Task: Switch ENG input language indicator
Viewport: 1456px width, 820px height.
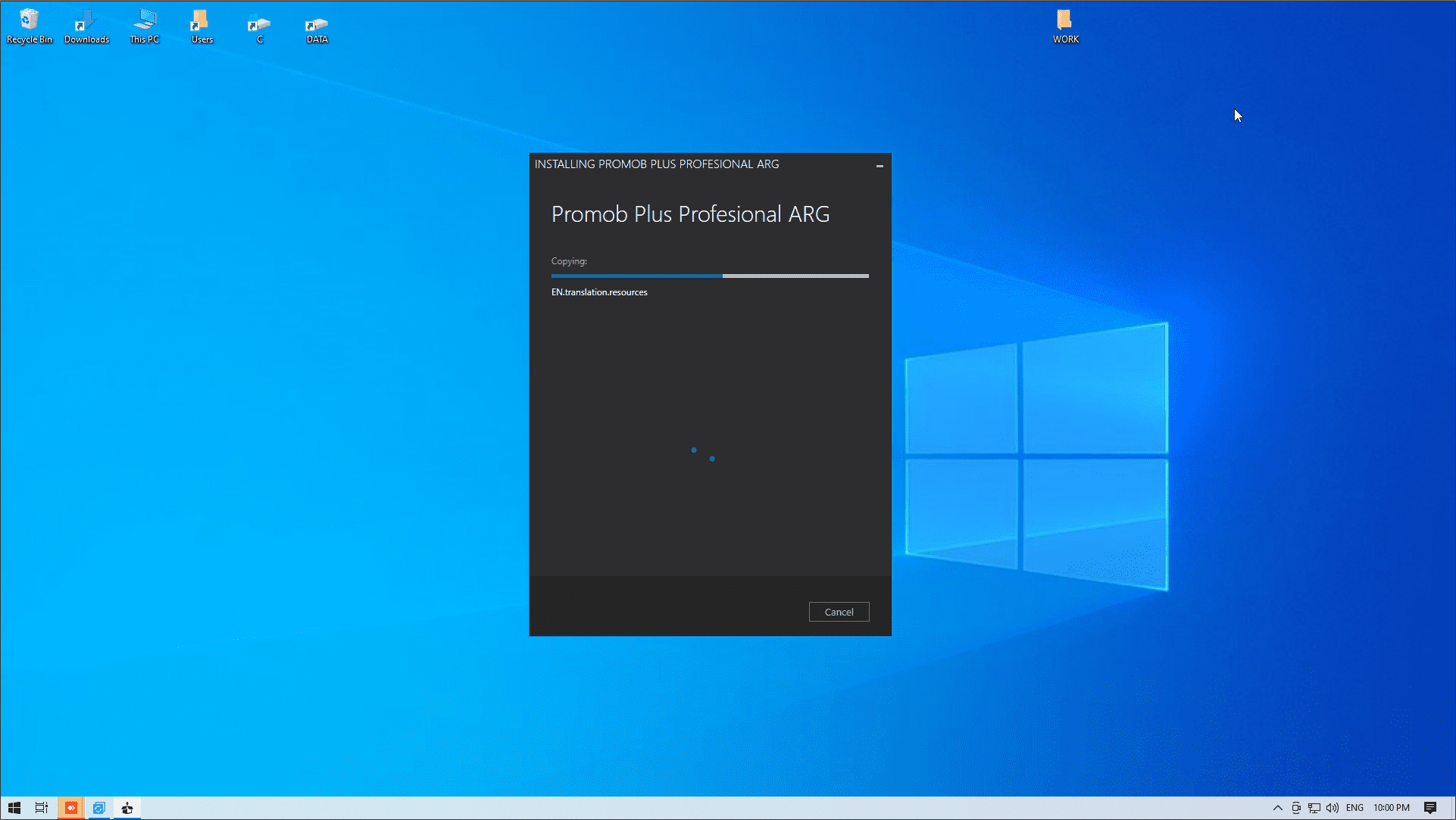Action: pos(1354,808)
